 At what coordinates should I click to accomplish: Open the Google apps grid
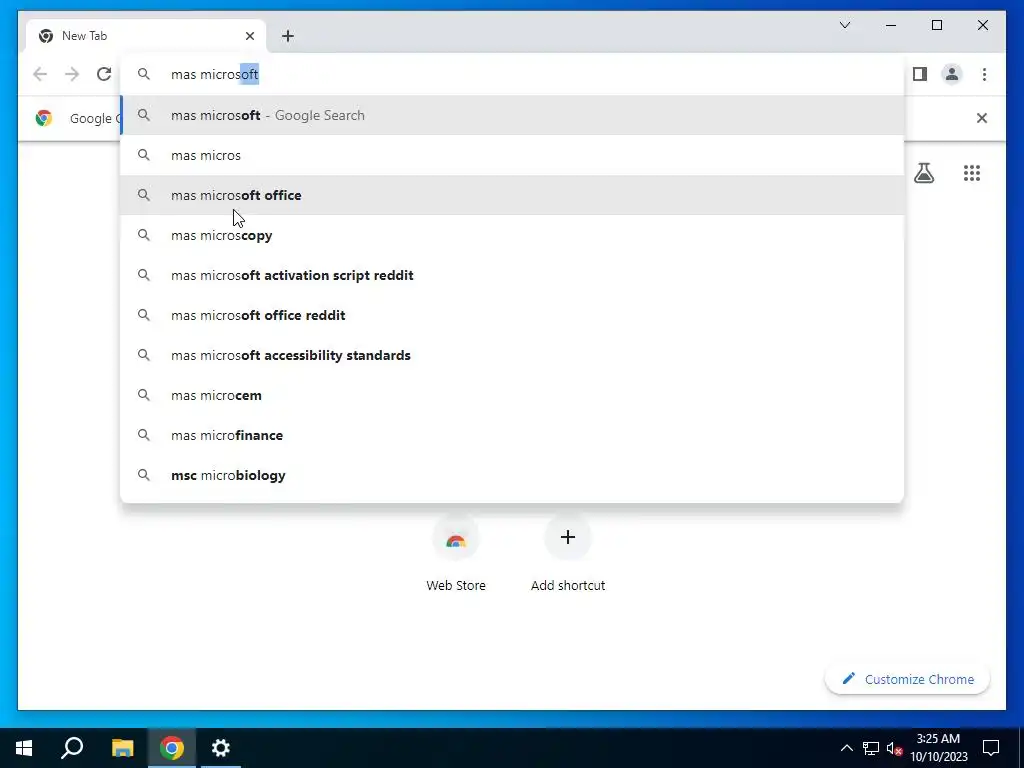click(x=972, y=173)
